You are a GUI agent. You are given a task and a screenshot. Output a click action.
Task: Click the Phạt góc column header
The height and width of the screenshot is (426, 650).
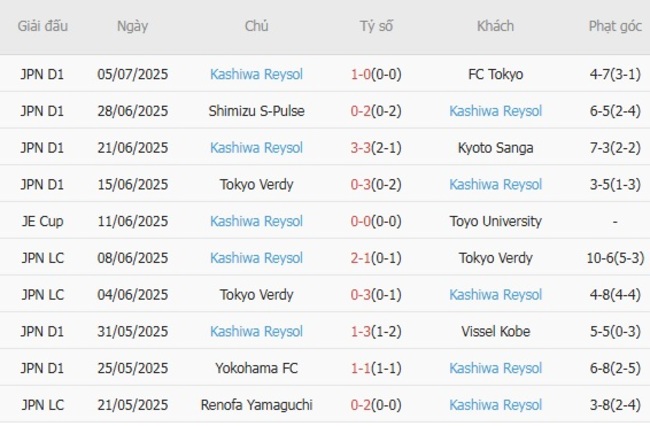click(614, 27)
